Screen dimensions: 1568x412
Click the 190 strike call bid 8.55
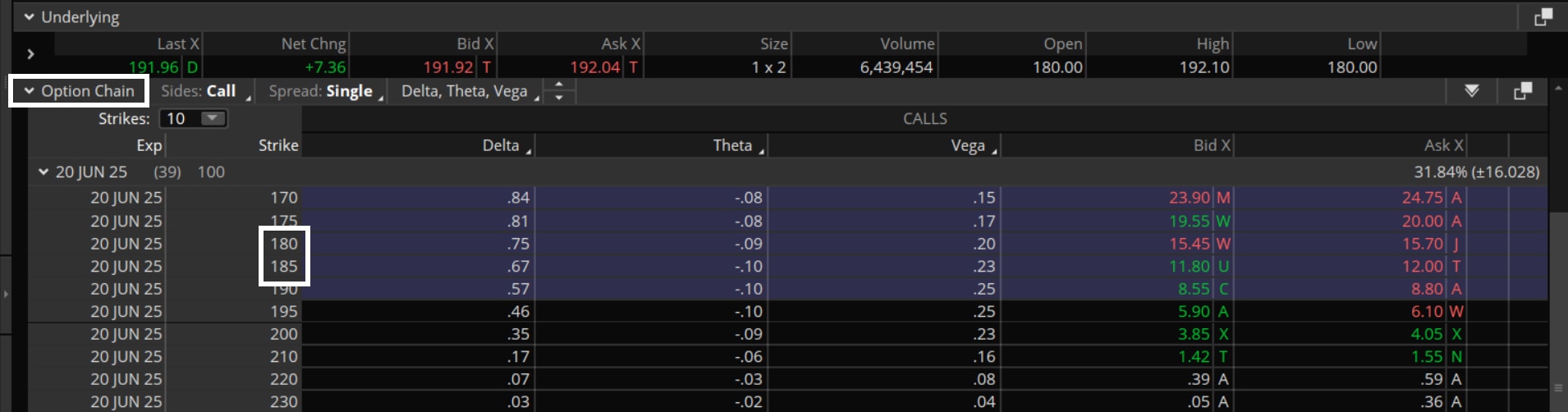point(1194,289)
